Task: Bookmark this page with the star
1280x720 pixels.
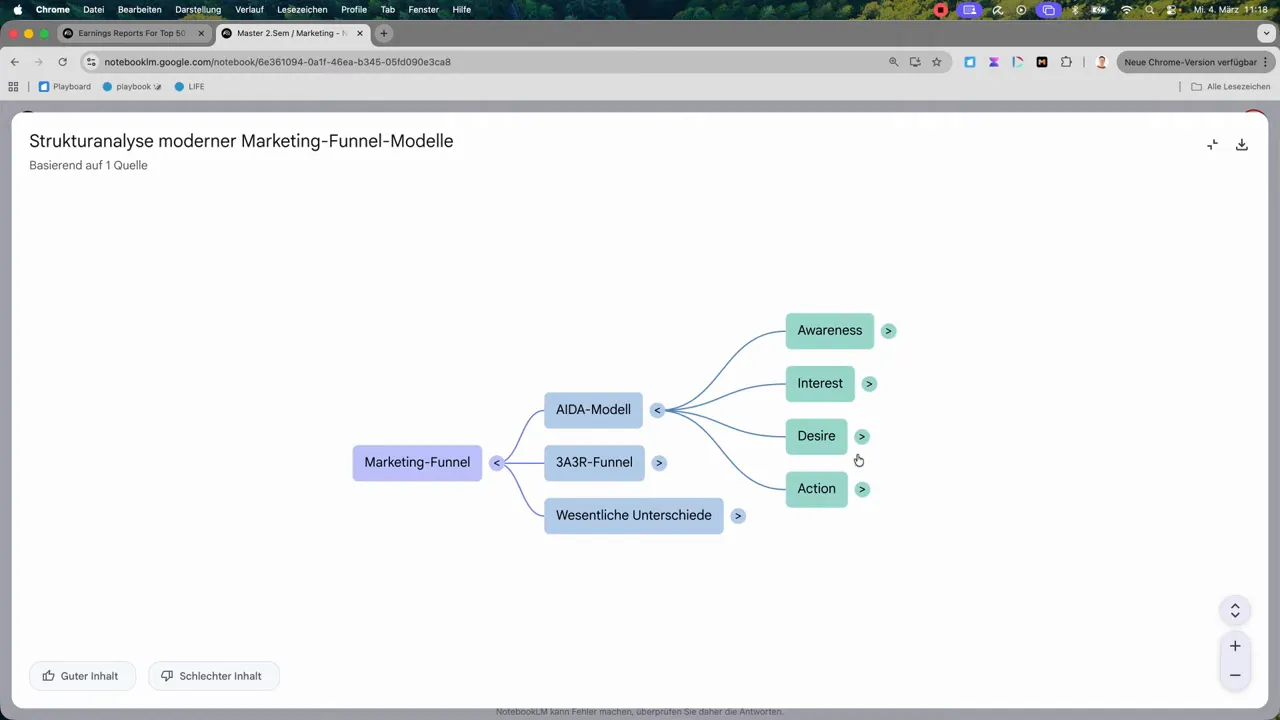Action: pyautogui.click(x=937, y=62)
